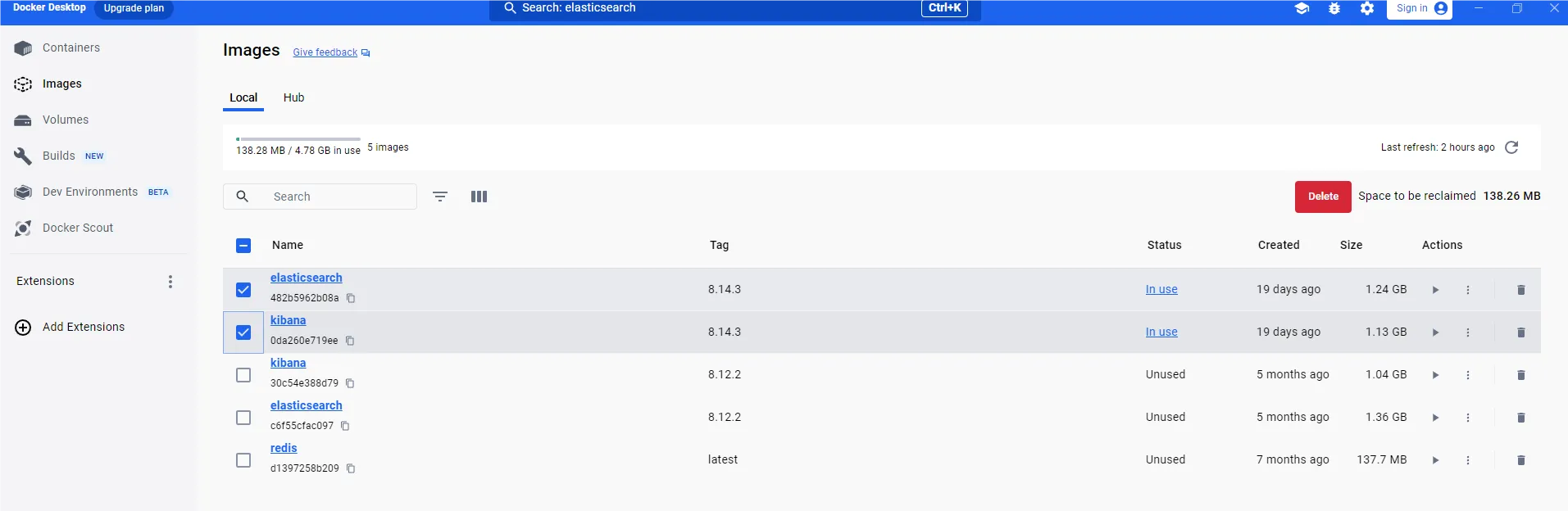Copy image ID 30c54e388d79
Viewport: 1568px width, 511px height.
point(350,383)
